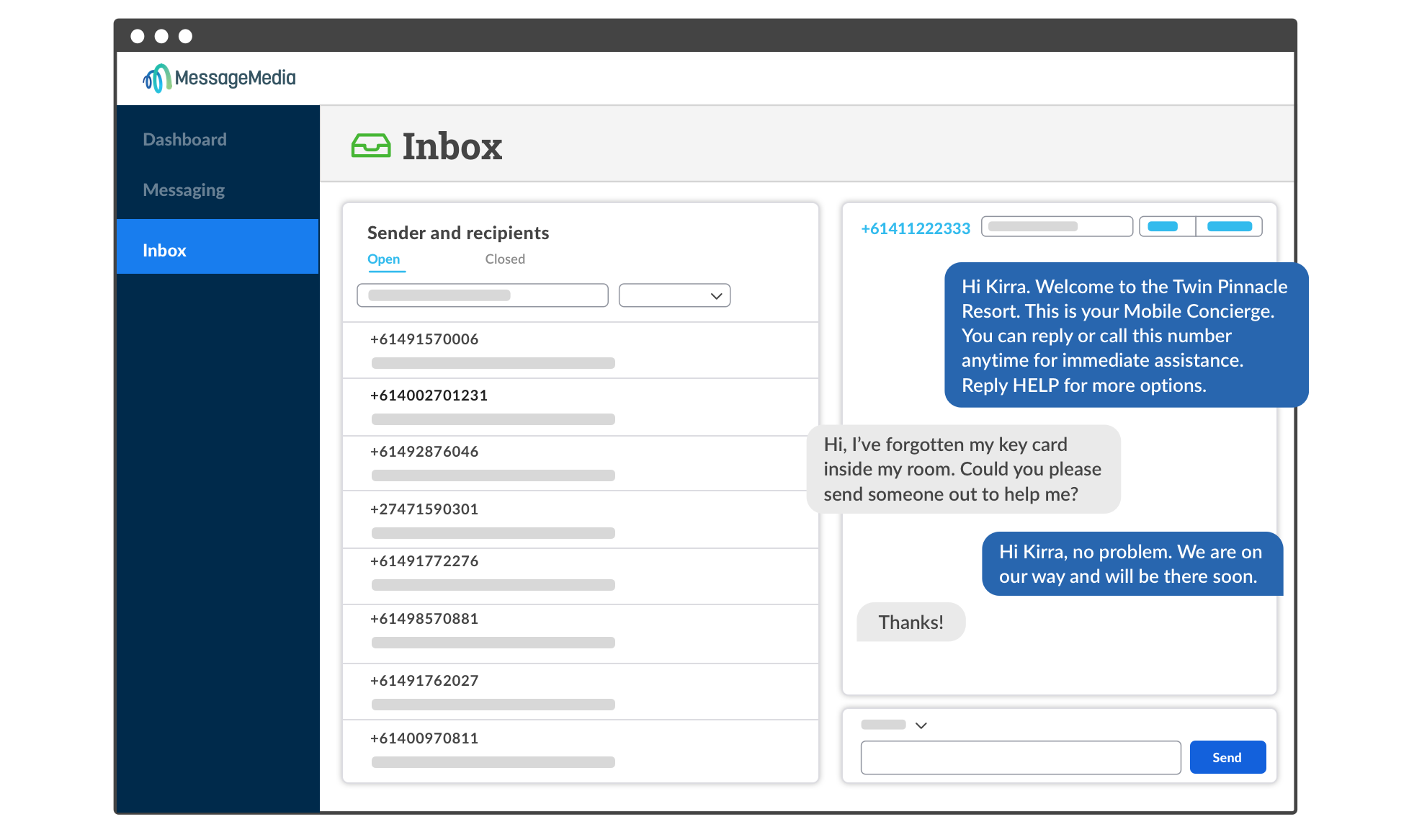Switch to the Closed tab

pos(504,259)
